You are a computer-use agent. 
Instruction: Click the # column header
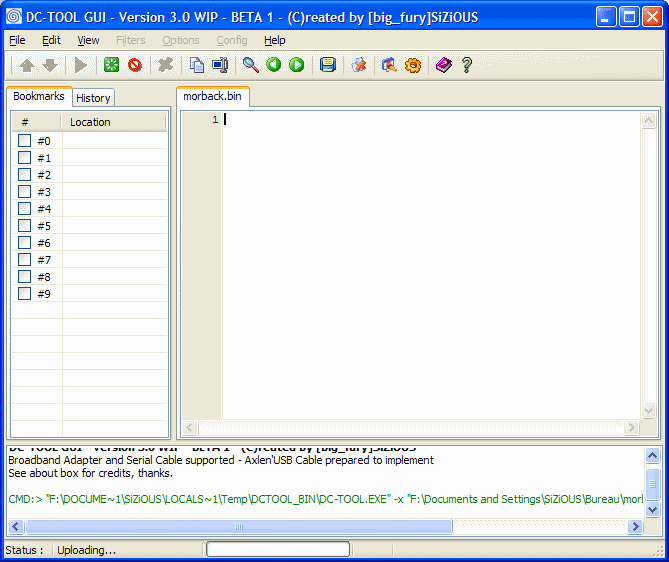click(x=36, y=122)
